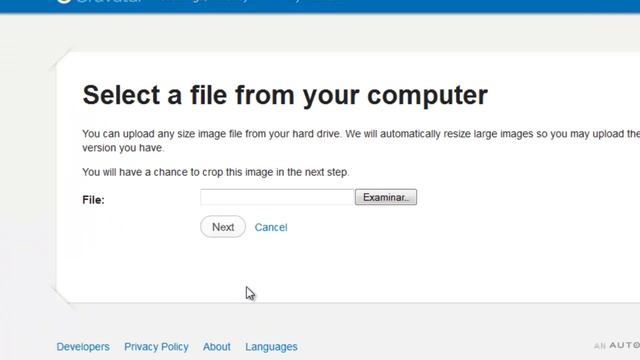The image size is (640, 360).
Task: Click the text 'You will have a chance to crop'
Action: (154, 172)
